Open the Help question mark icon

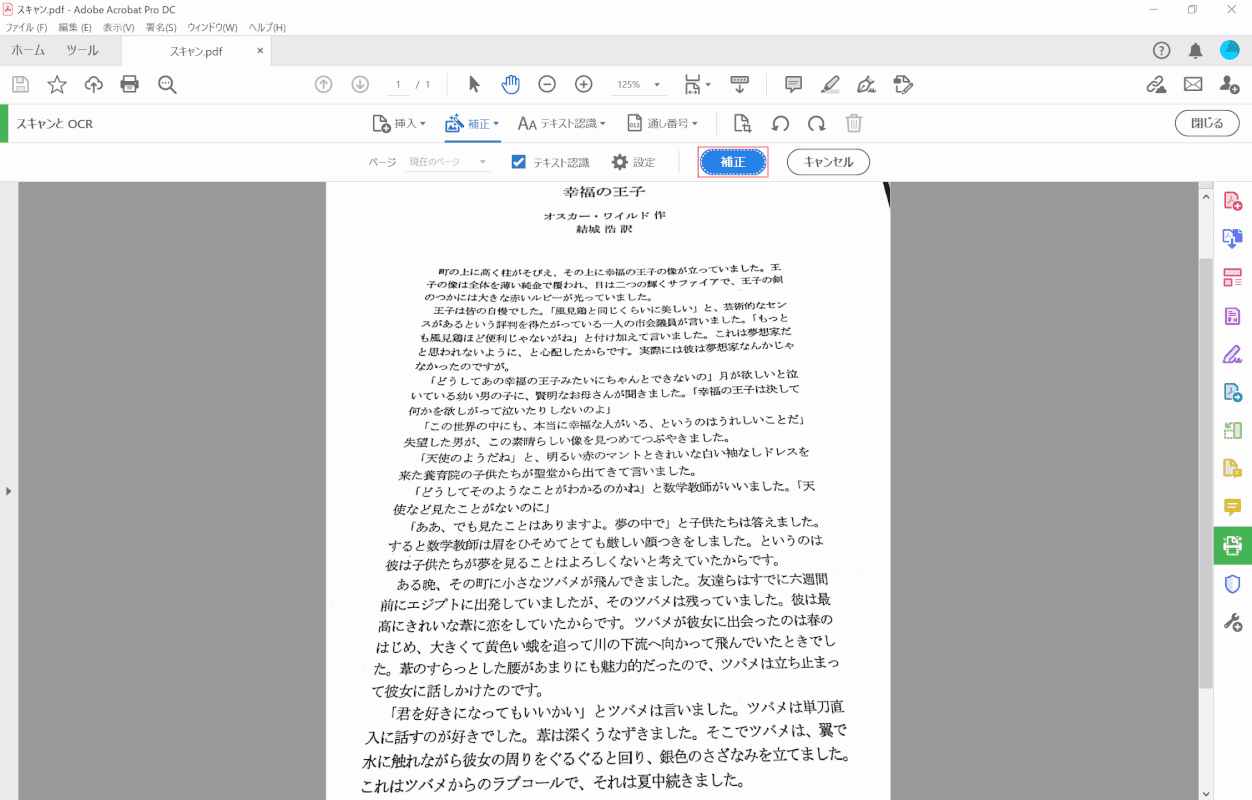[x=1161, y=51]
